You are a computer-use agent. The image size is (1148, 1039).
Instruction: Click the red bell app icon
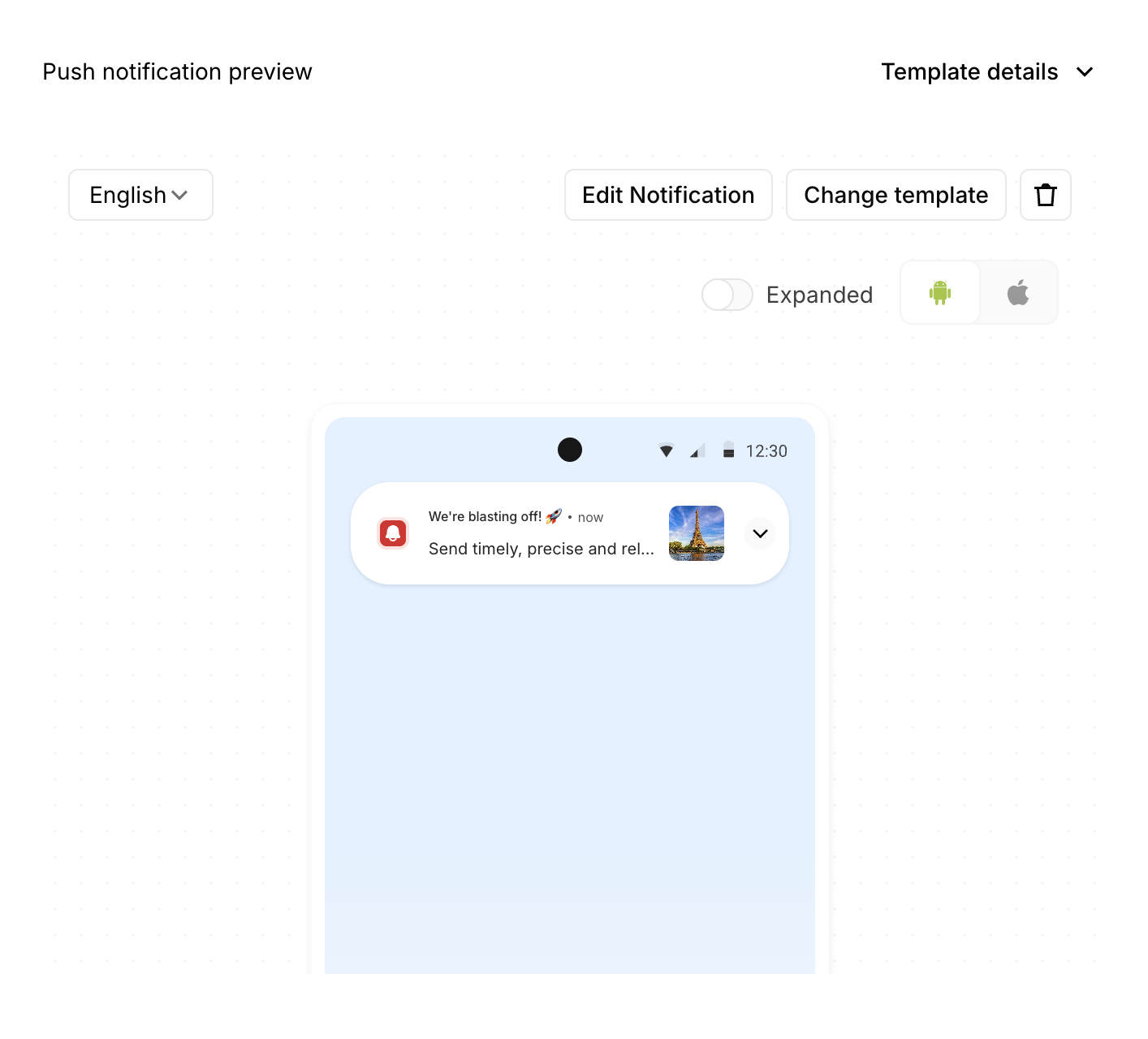point(393,533)
